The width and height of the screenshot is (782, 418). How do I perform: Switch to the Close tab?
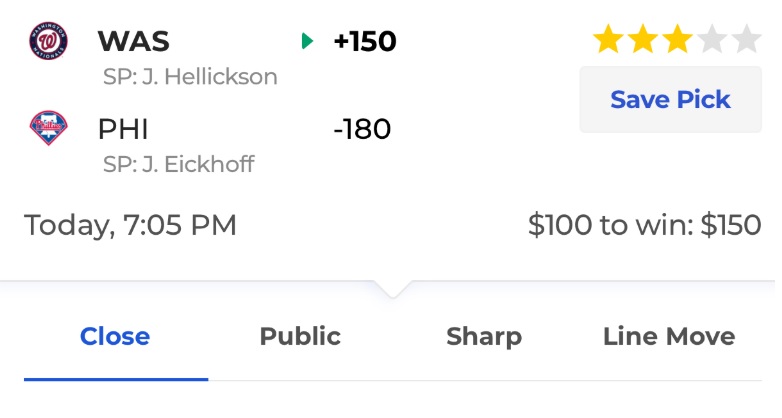point(115,336)
